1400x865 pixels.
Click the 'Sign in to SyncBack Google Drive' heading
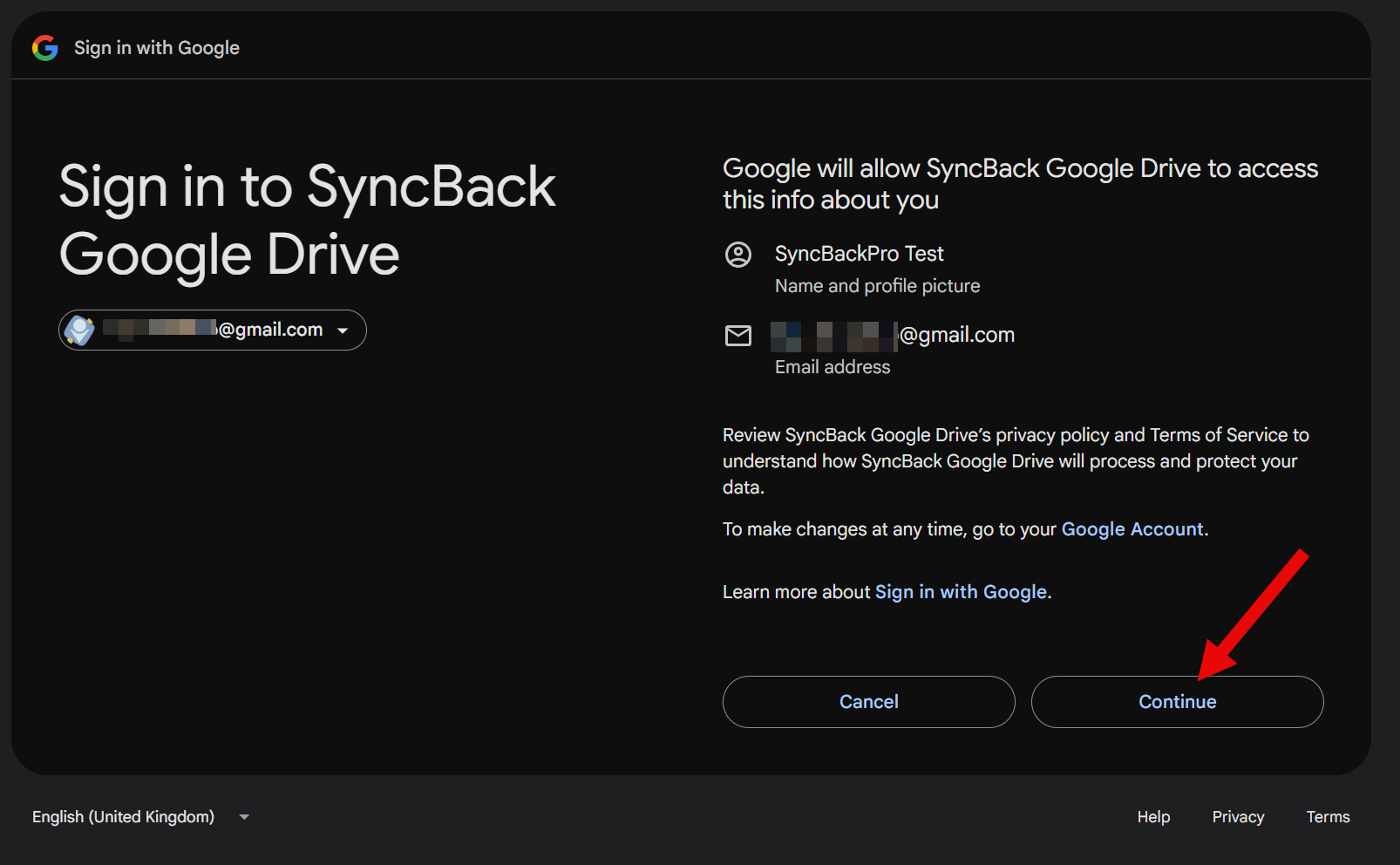point(307,221)
